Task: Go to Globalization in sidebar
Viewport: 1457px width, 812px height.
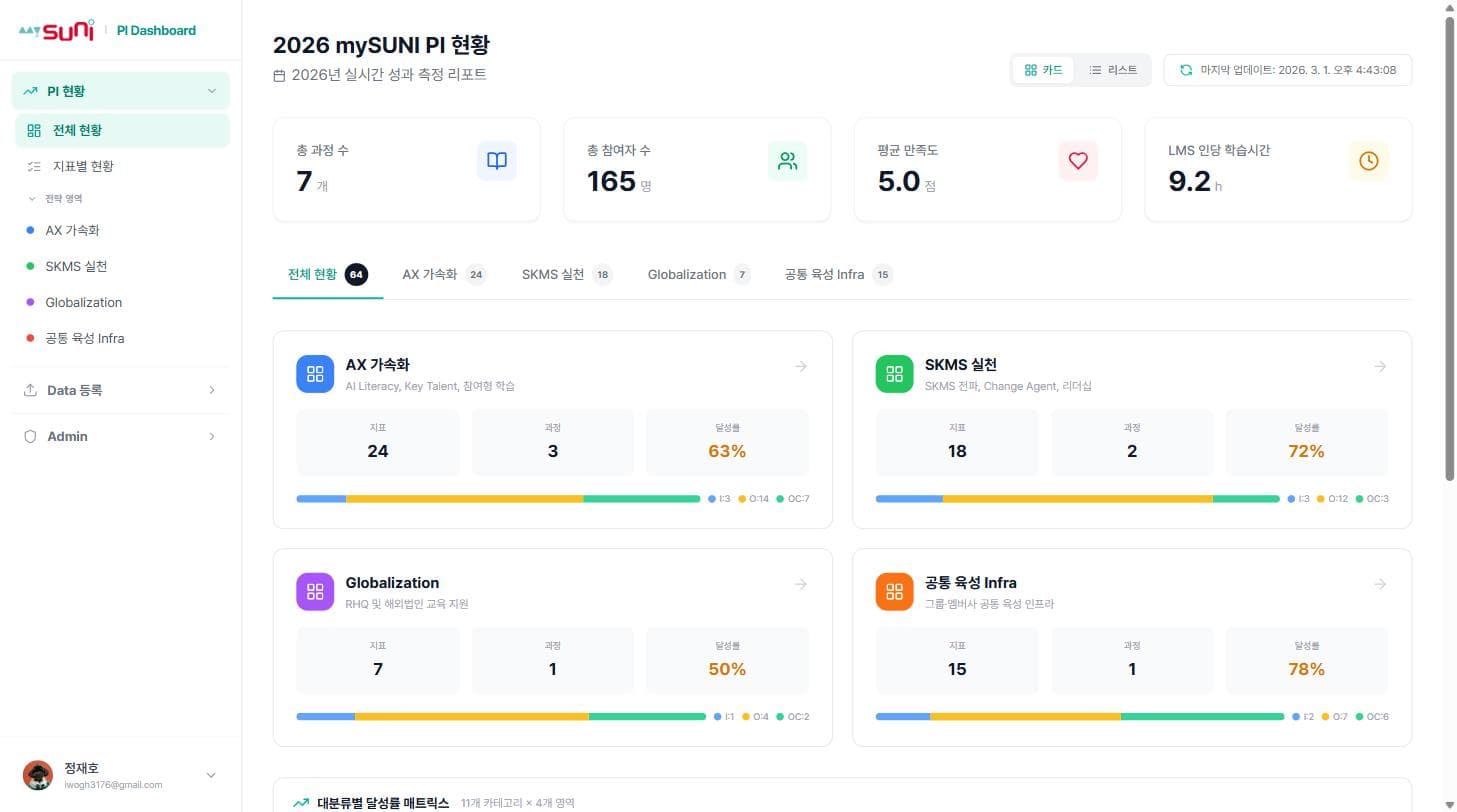Action: 122,302
